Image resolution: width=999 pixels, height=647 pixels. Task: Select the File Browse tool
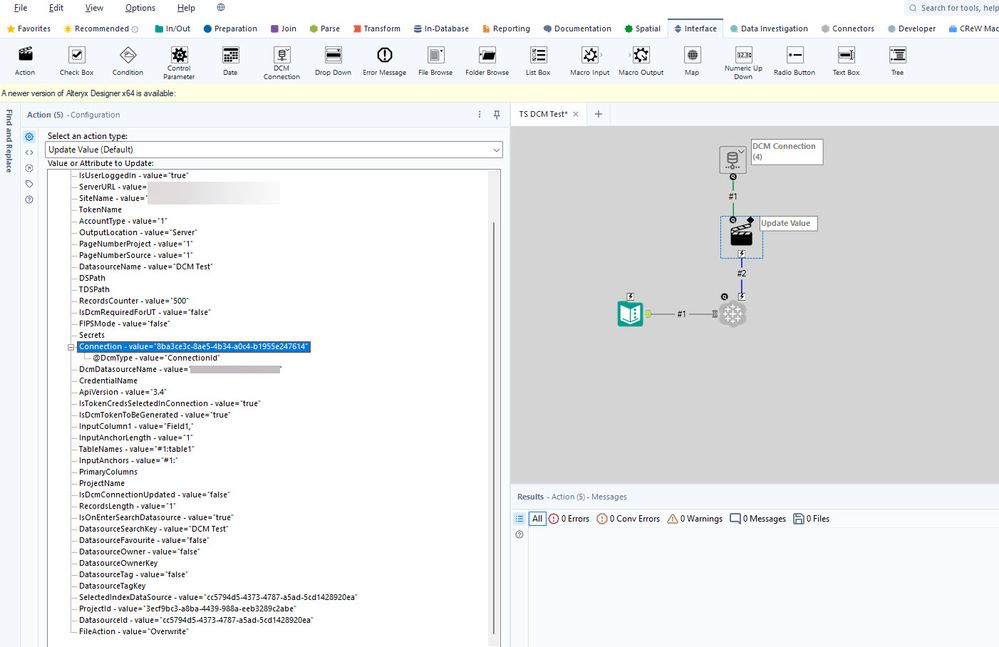(x=436, y=60)
